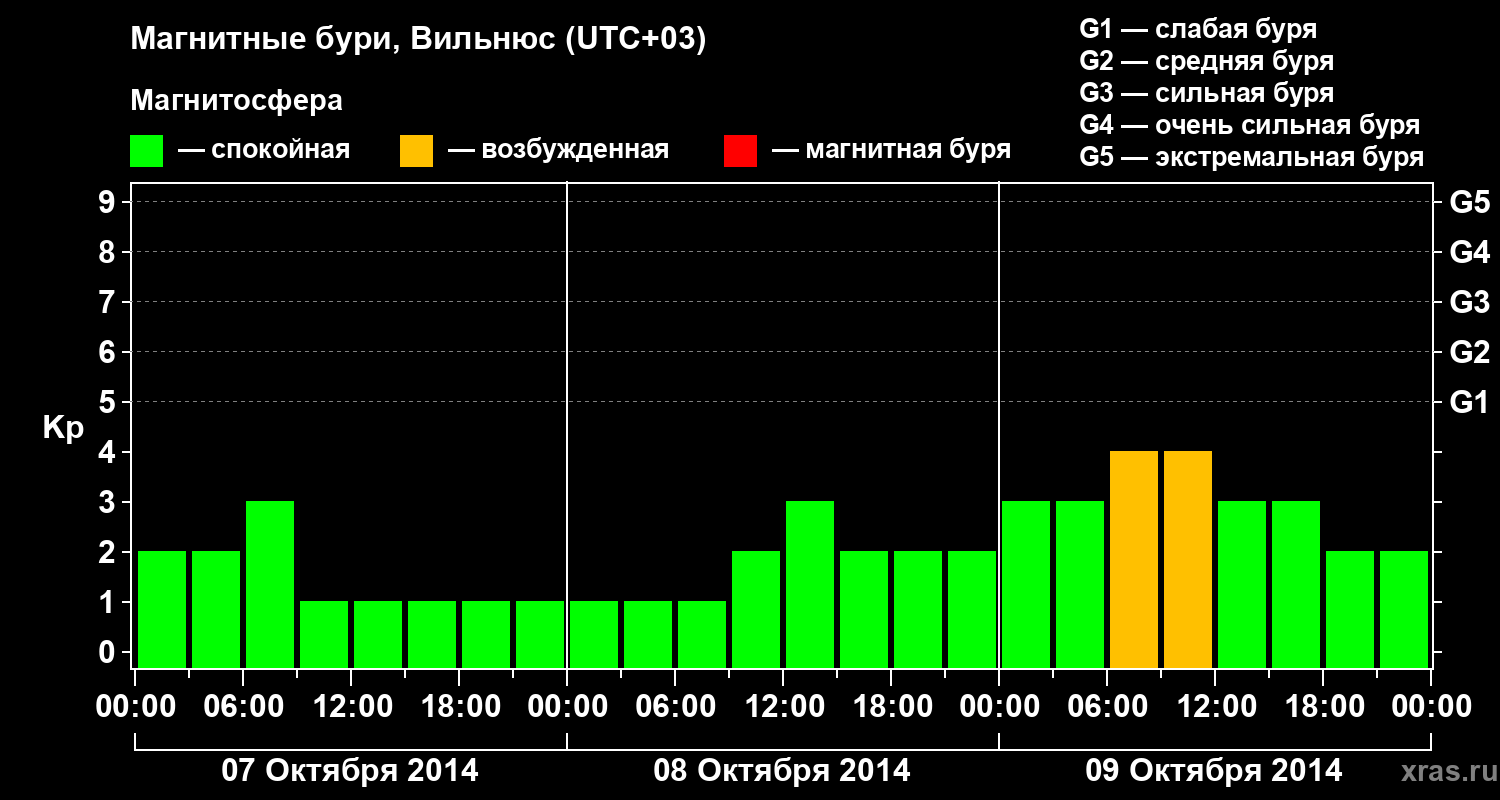
Task: Click the orange bar starting at 06:00, 09 Октября
Action: coord(1134,559)
